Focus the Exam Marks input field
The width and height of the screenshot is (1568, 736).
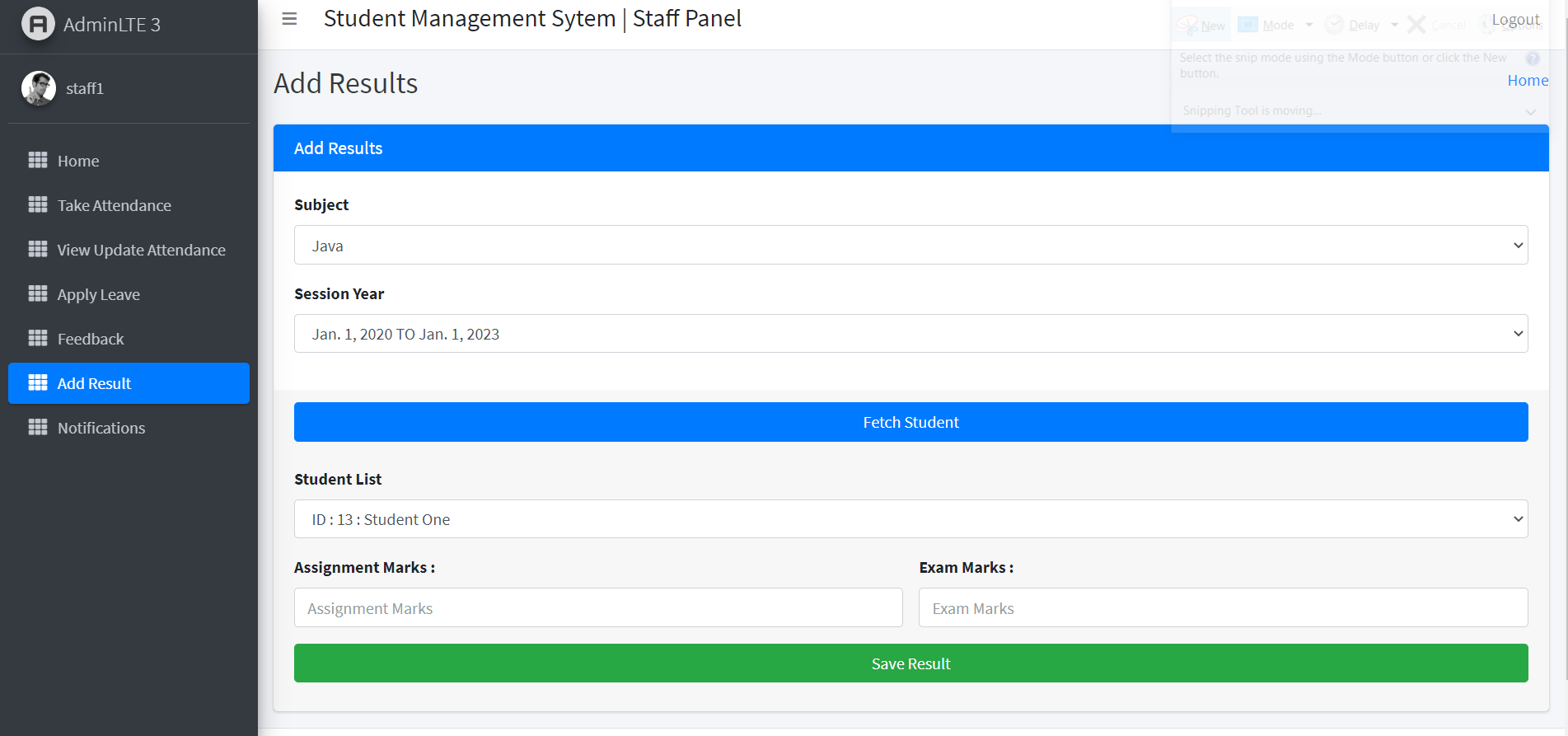[x=1223, y=608]
